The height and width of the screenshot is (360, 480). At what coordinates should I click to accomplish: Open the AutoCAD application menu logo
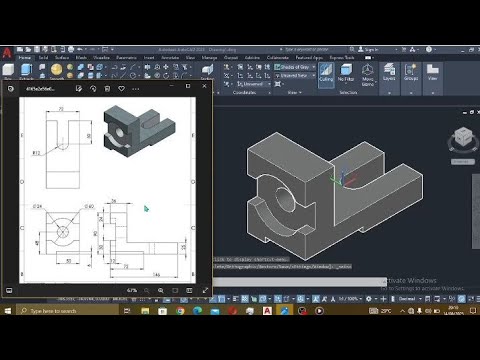(x=7, y=53)
